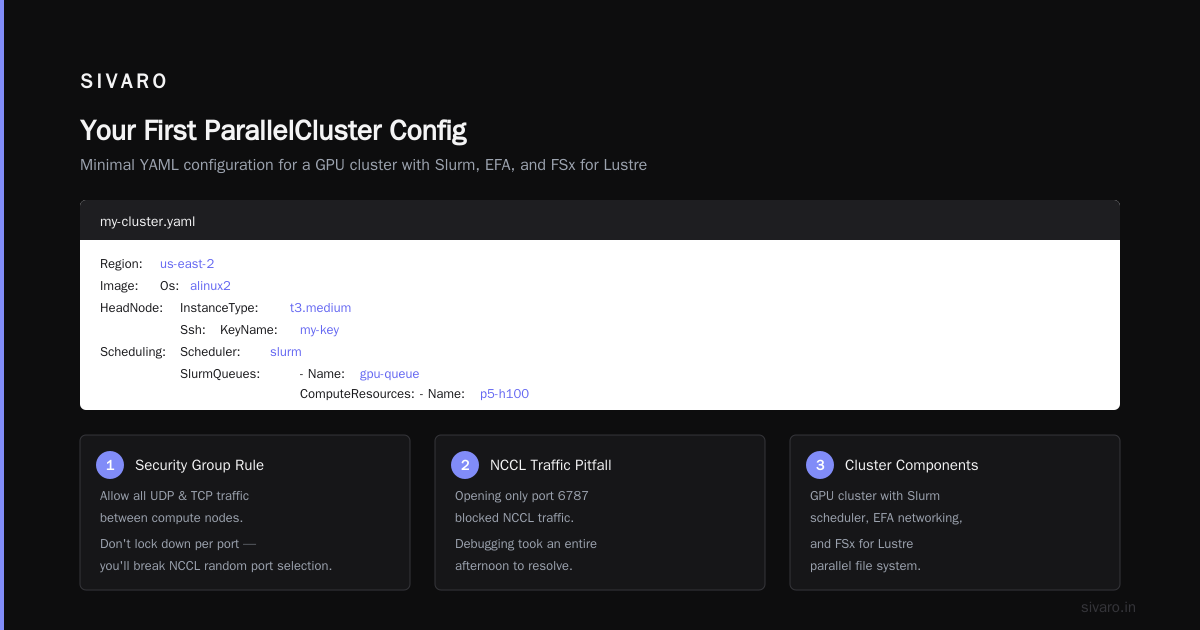Image resolution: width=1200 pixels, height=630 pixels.
Task: Click the SlurmQueues key
Action: click(x=220, y=374)
